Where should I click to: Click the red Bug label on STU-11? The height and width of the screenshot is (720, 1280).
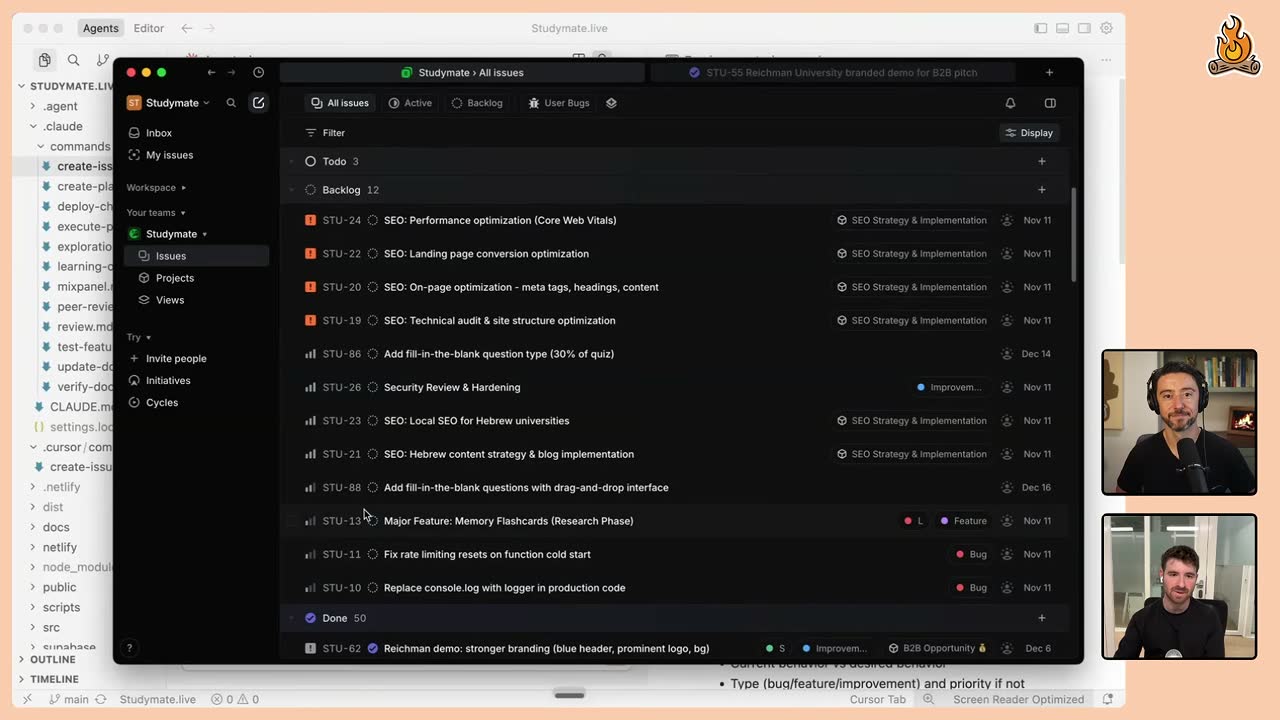click(x=971, y=554)
